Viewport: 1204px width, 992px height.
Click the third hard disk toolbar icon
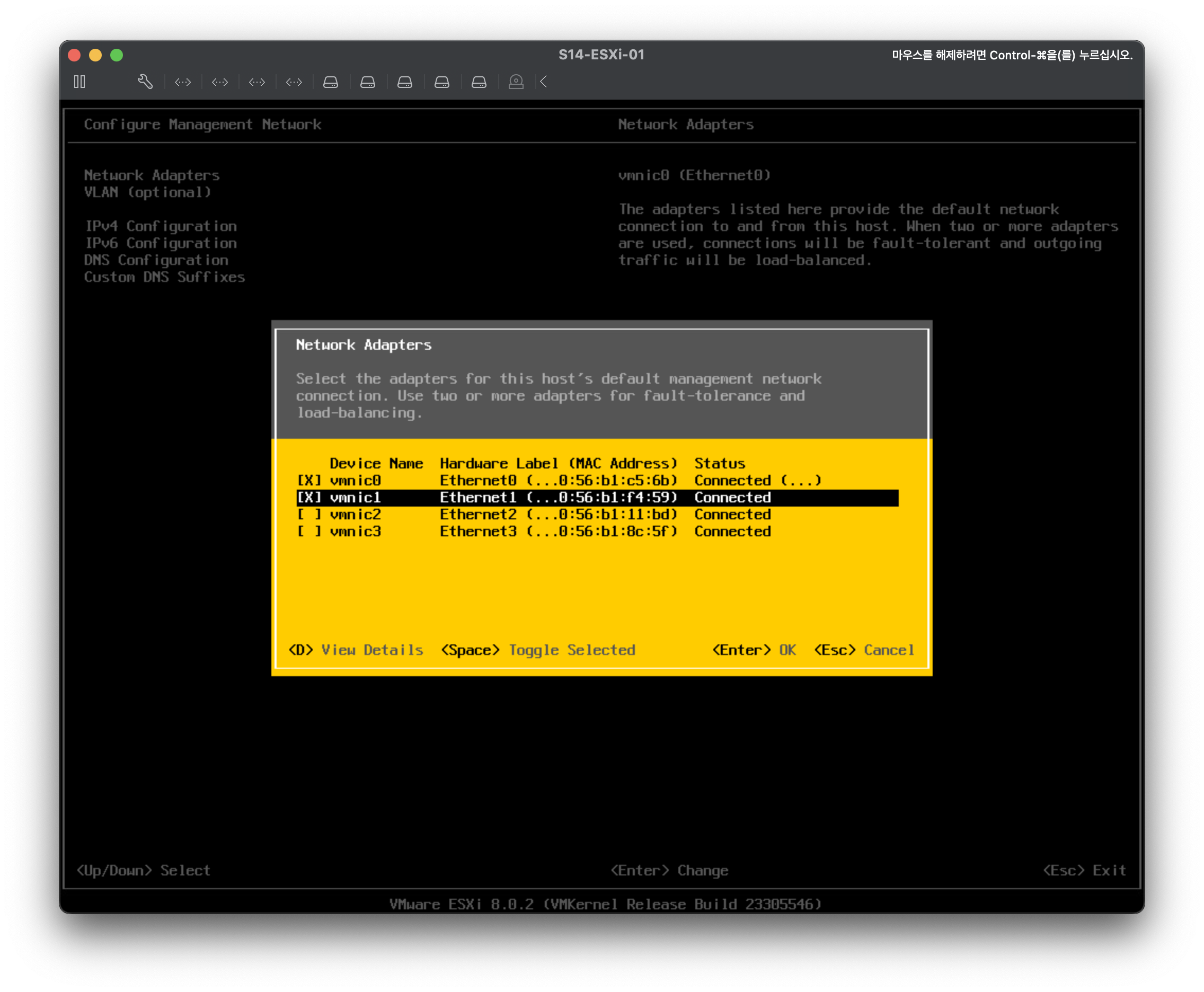[405, 82]
